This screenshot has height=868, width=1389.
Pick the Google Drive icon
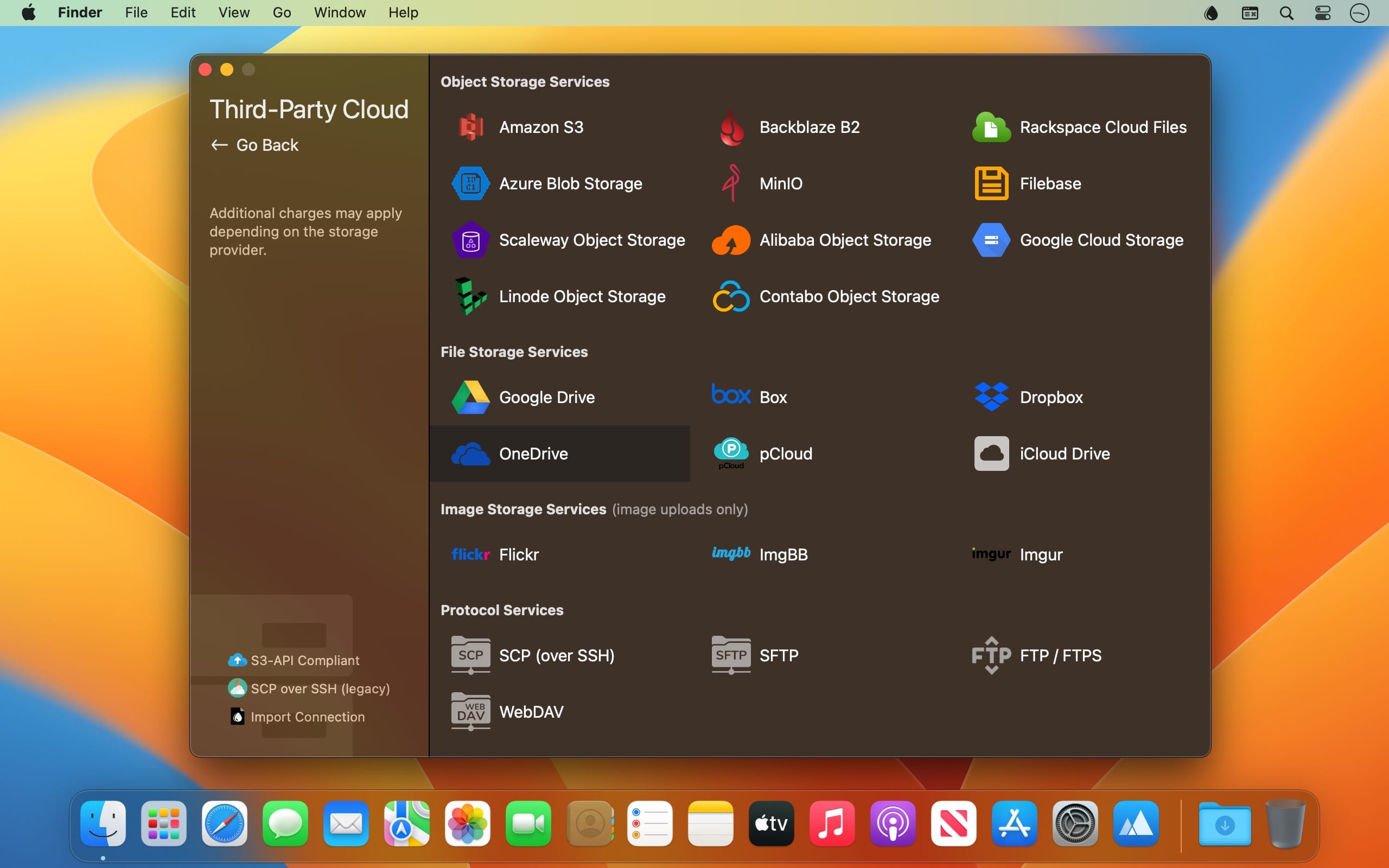470,397
